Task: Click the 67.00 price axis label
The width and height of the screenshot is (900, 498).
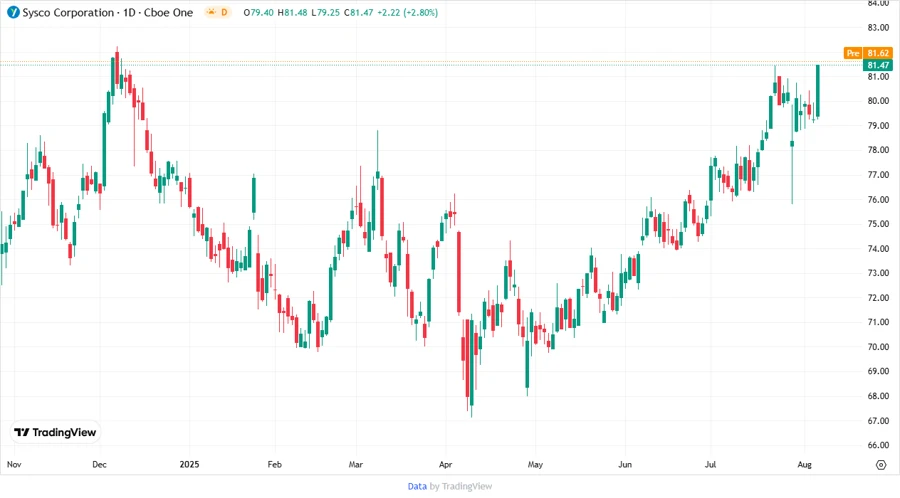Action: click(878, 421)
